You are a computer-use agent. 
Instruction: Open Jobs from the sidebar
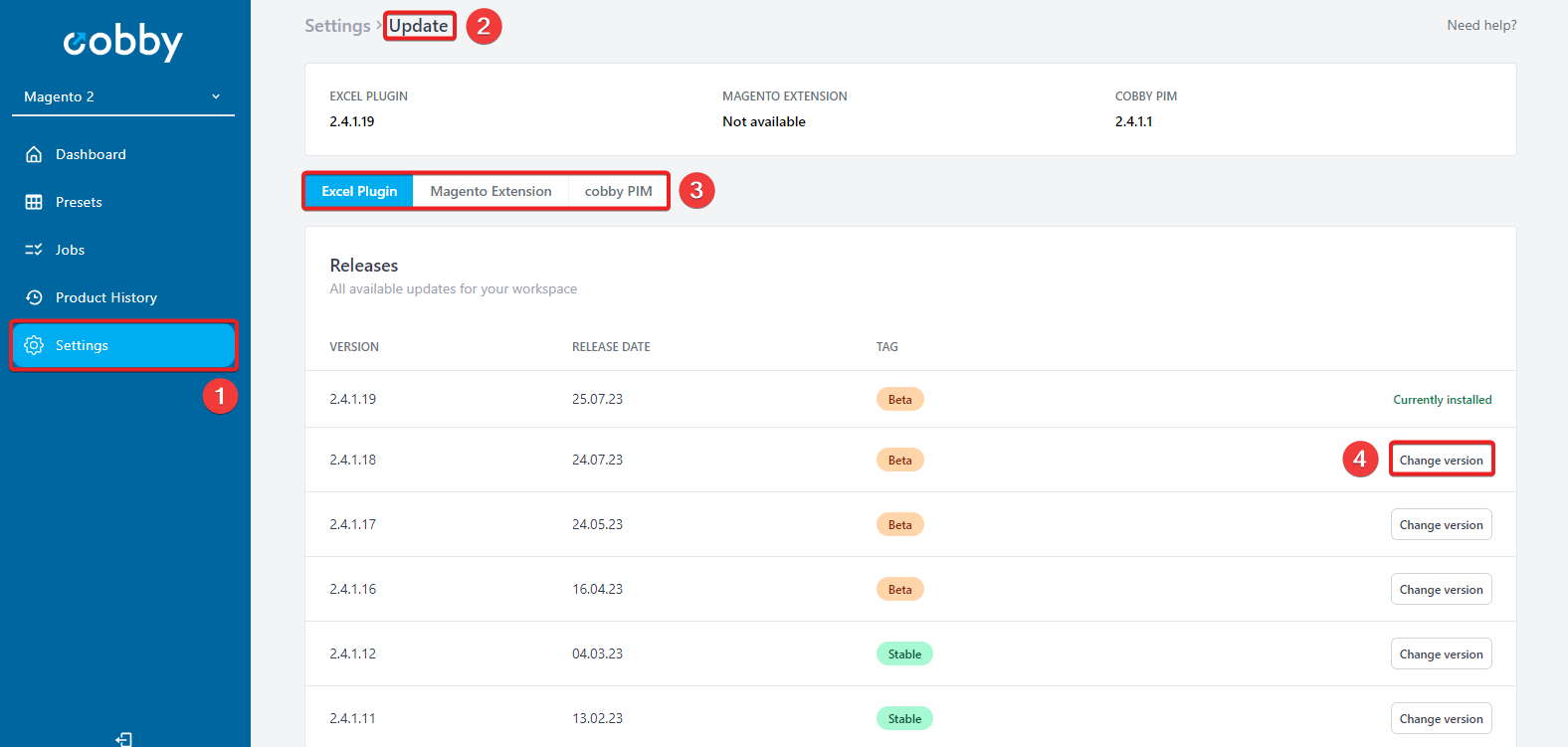click(x=123, y=250)
